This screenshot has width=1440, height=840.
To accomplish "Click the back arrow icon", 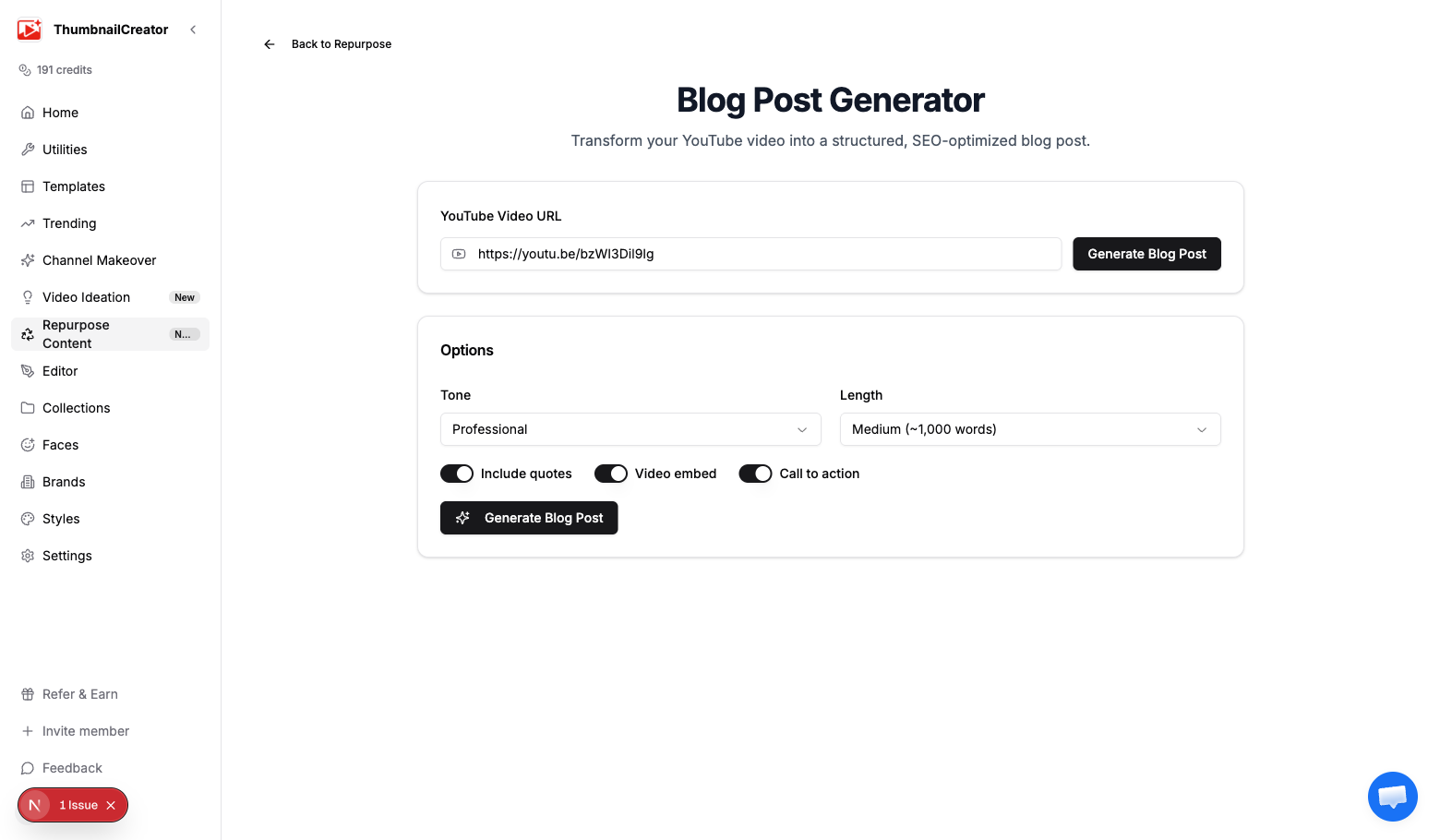I will coord(270,44).
